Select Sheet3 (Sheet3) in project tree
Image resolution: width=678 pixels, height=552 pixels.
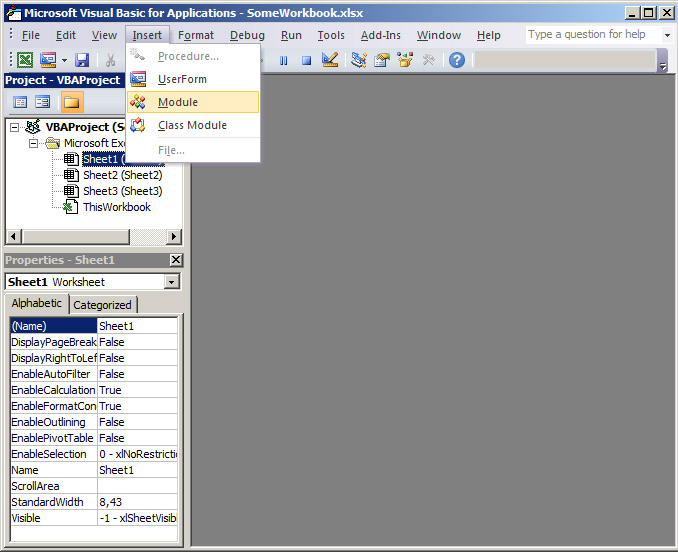point(123,191)
